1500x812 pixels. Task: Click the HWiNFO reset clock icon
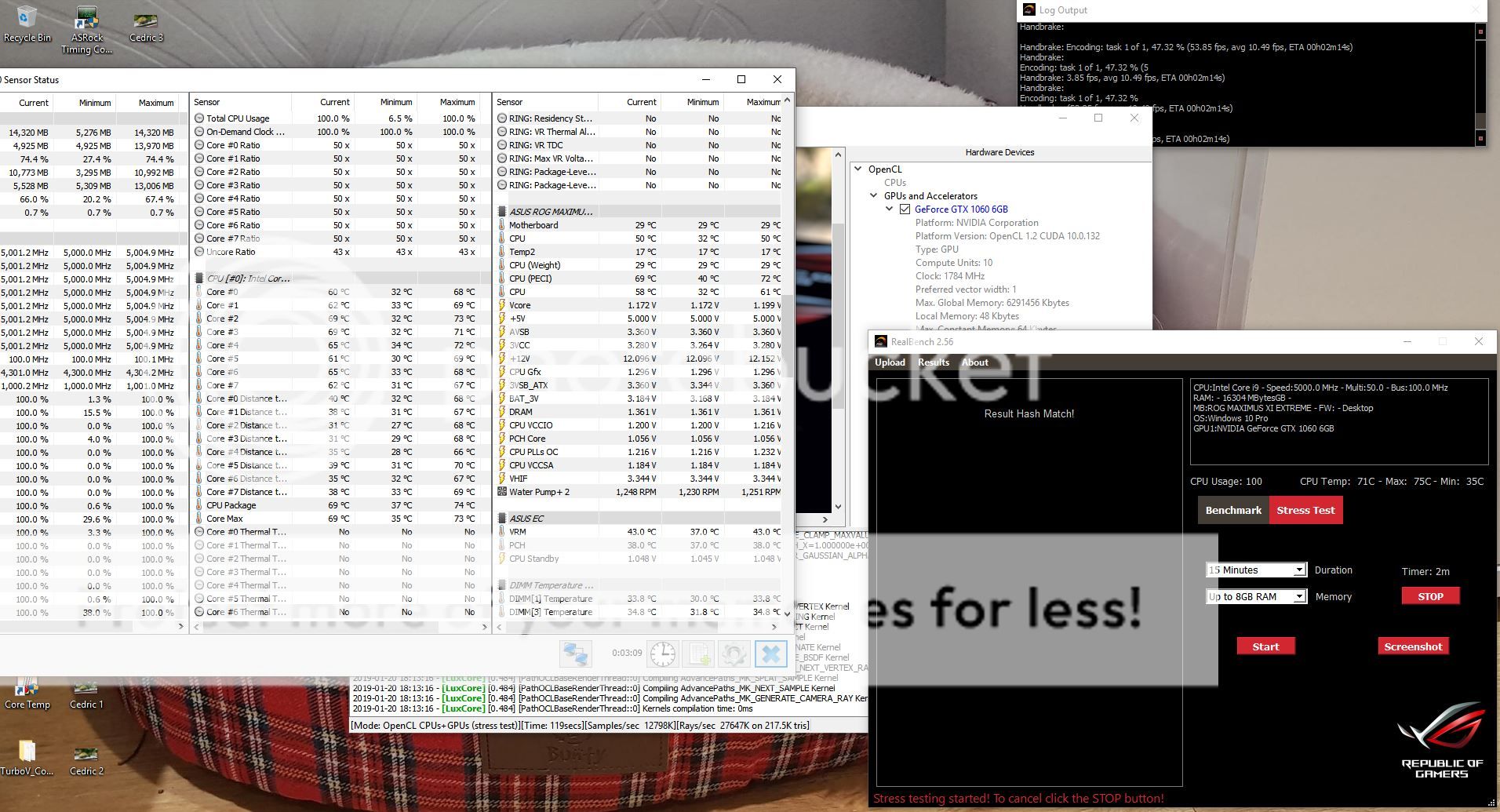(x=663, y=654)
